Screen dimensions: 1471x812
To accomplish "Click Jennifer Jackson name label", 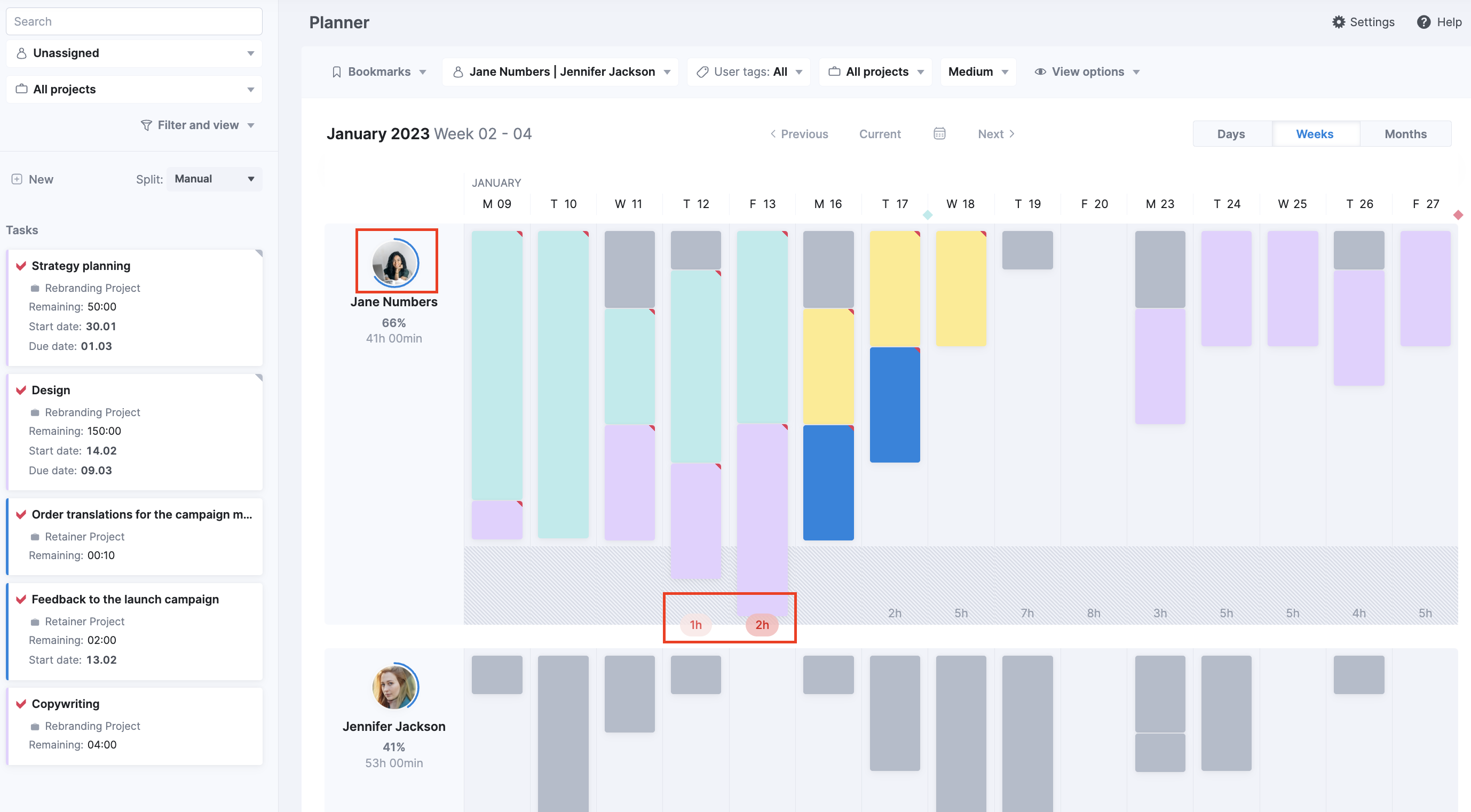I will tap(394, 727).
